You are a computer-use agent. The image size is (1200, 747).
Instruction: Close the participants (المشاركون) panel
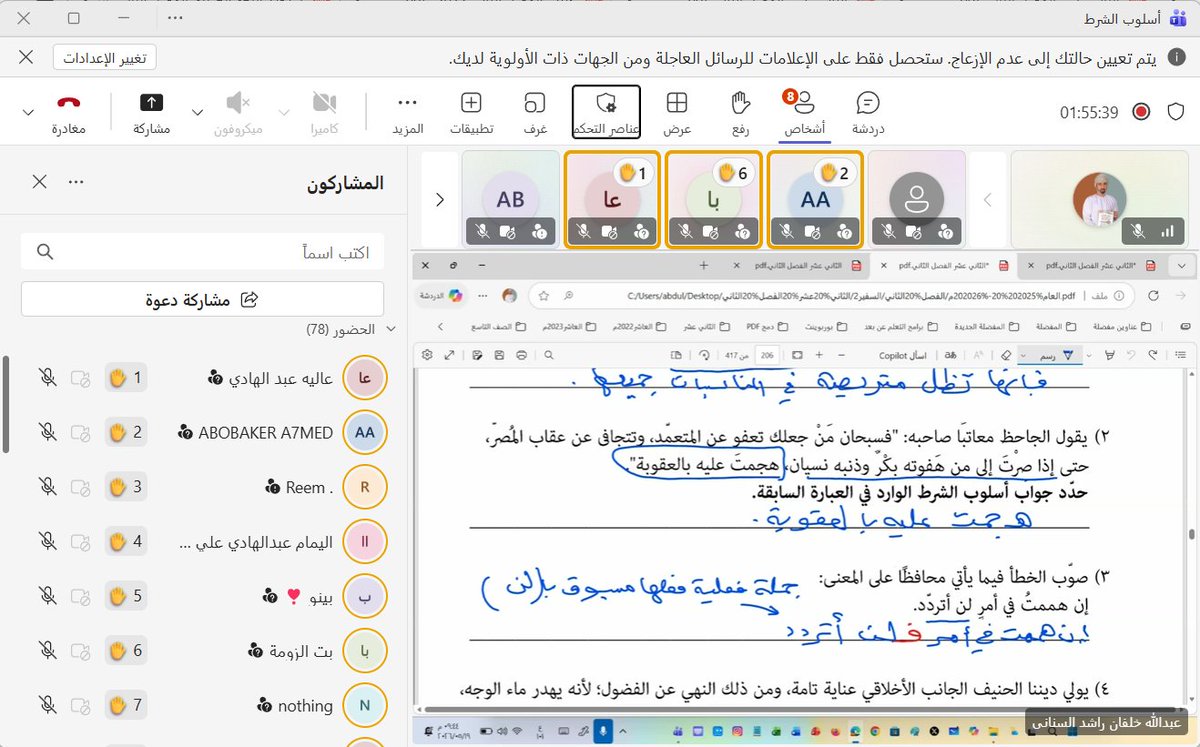click(39, 182)
